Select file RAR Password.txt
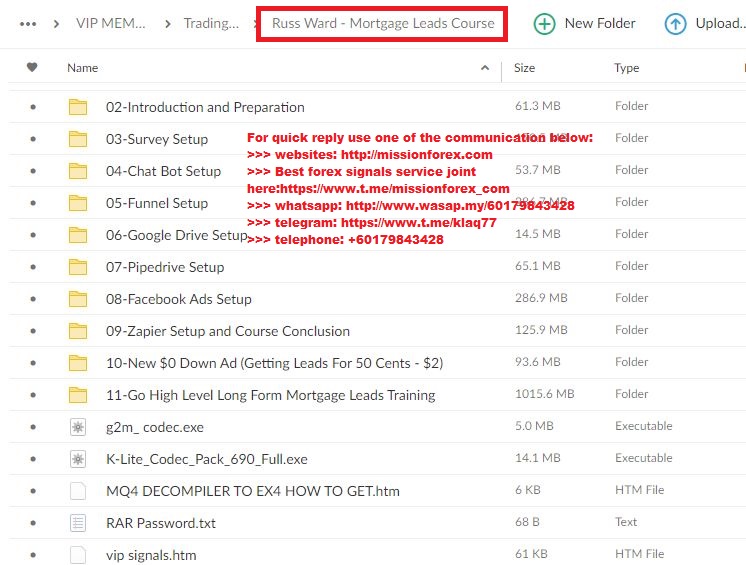Screen dimensions: 746x565 tap(161, 523)
